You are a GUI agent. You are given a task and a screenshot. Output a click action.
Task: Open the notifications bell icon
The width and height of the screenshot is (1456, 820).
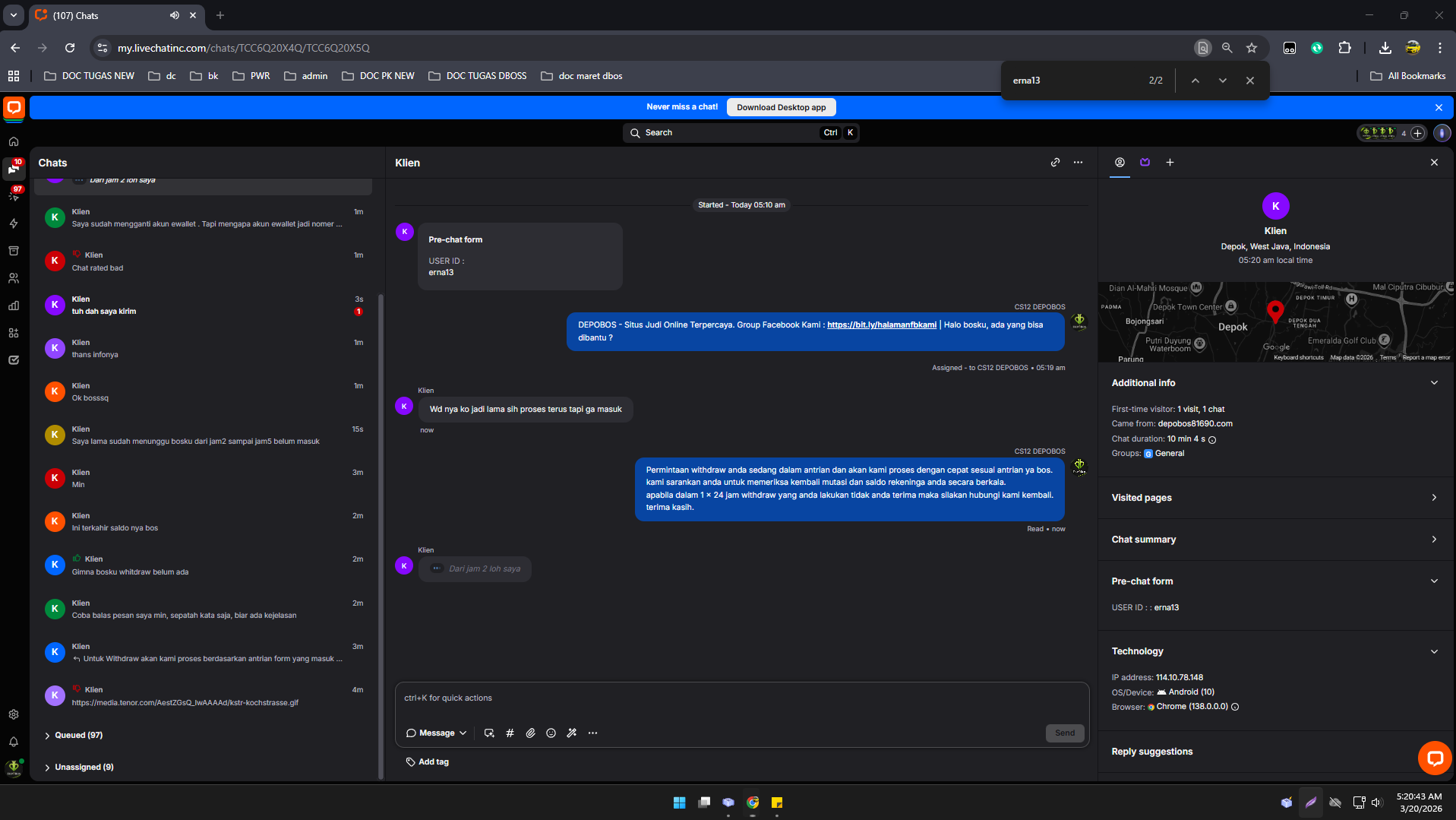pyautogui.click(x=14, y=742)
